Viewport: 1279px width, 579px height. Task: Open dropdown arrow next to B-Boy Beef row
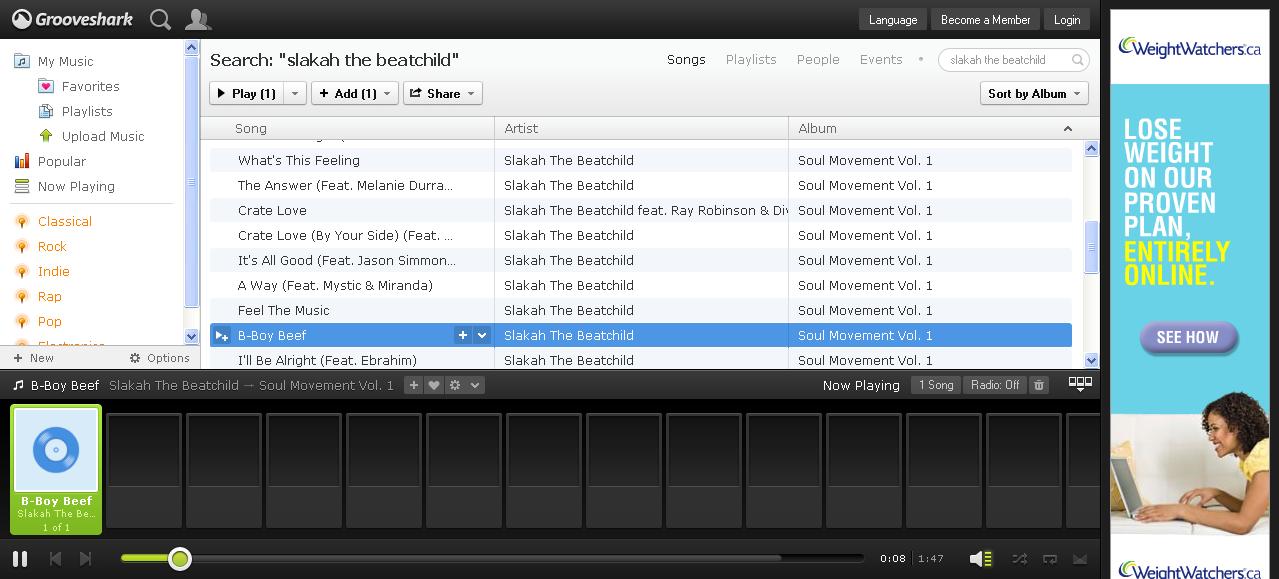click(x=482, y=335)
